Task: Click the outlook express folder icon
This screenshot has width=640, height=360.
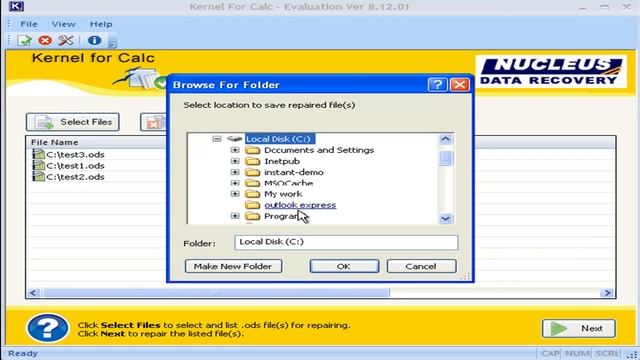Action: click(x=253, y=205)
